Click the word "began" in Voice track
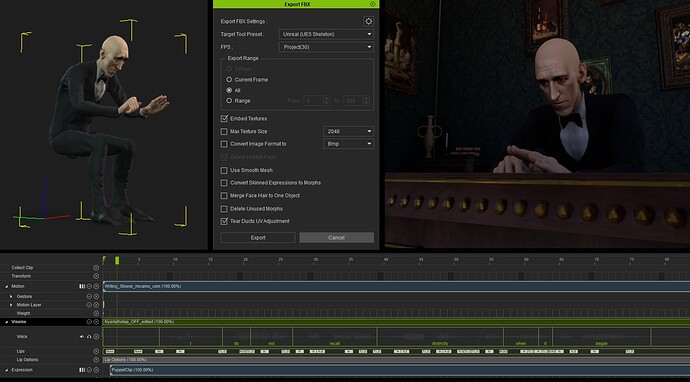This screenshot has height=382, width=690. [602, 343]
